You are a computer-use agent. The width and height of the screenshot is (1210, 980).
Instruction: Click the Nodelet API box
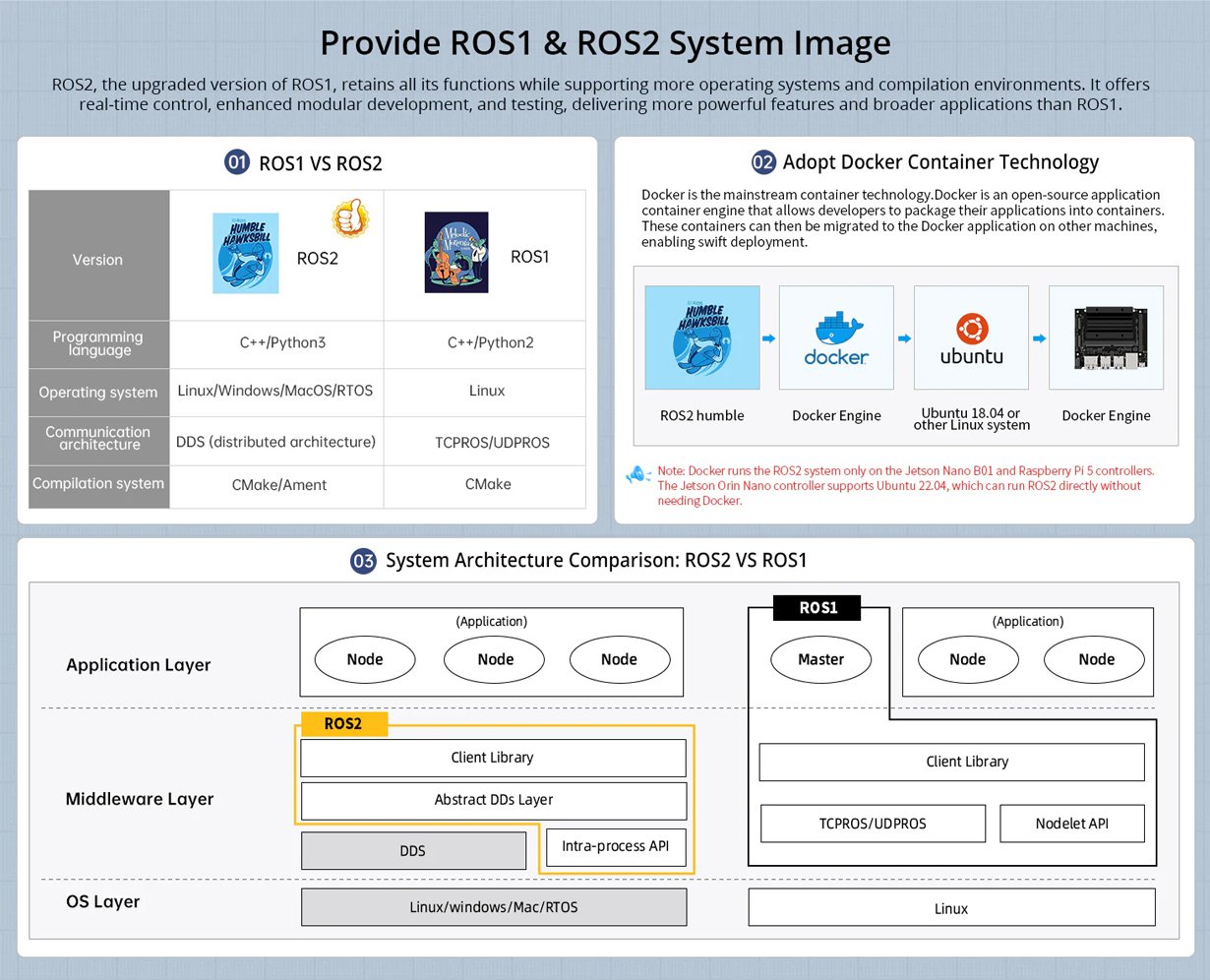coord(1071,823)
